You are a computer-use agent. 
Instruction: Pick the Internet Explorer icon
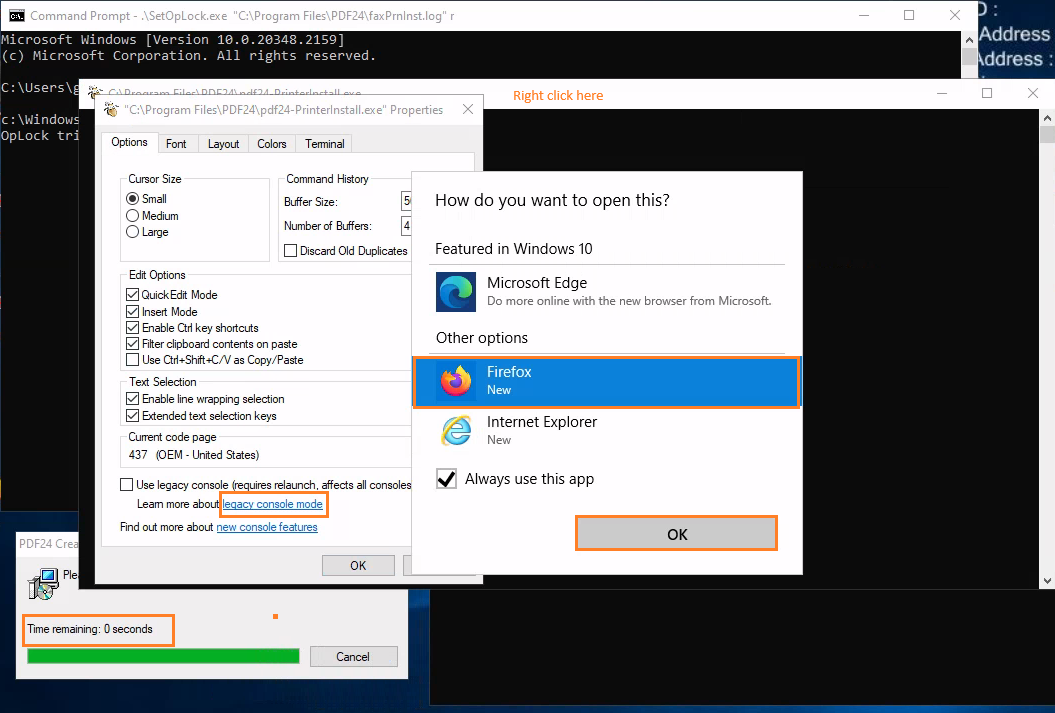(456, 430)
